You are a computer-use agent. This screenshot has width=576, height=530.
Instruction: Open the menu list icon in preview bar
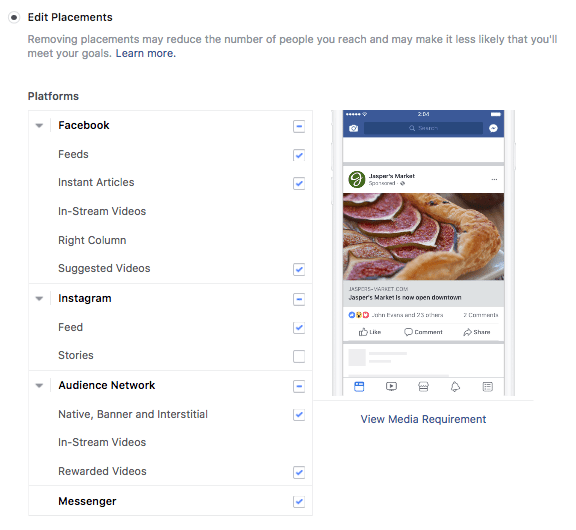coord(487,386)
